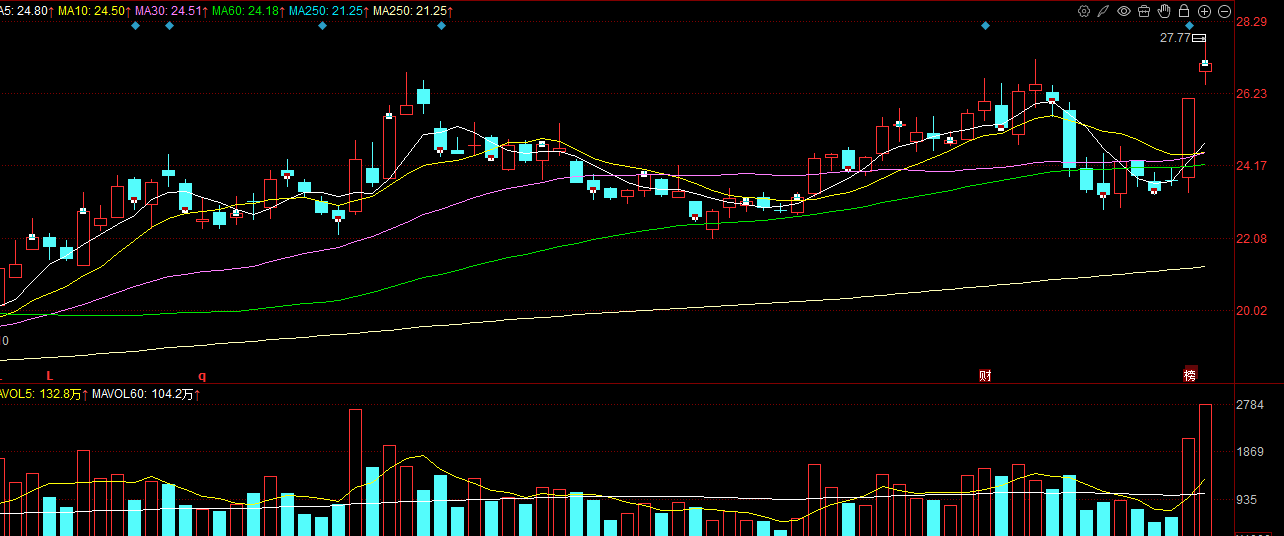The image size is (1284, 536).
Task: Click the 24.17 price axis label
Action: 1252,165
